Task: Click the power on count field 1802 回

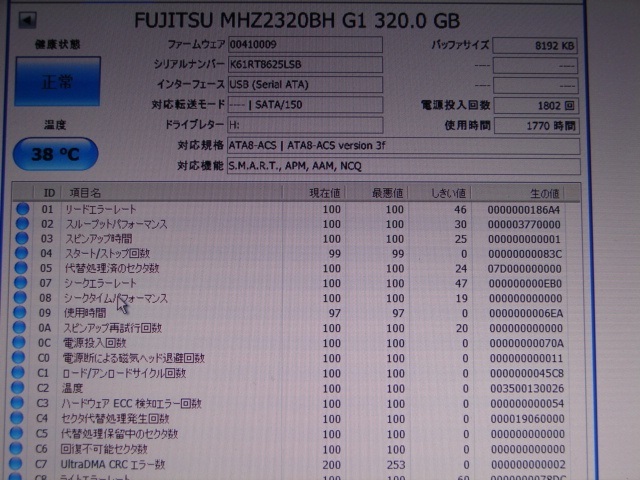Action: click(x=536, y=106)
